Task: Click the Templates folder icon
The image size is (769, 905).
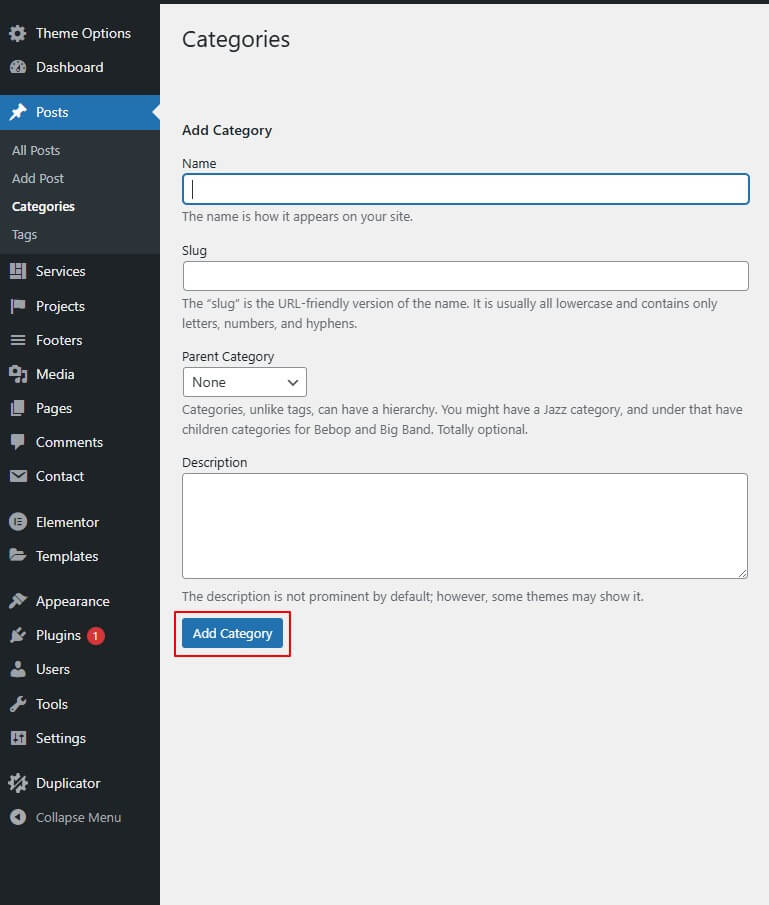Action: pos(18,556)
